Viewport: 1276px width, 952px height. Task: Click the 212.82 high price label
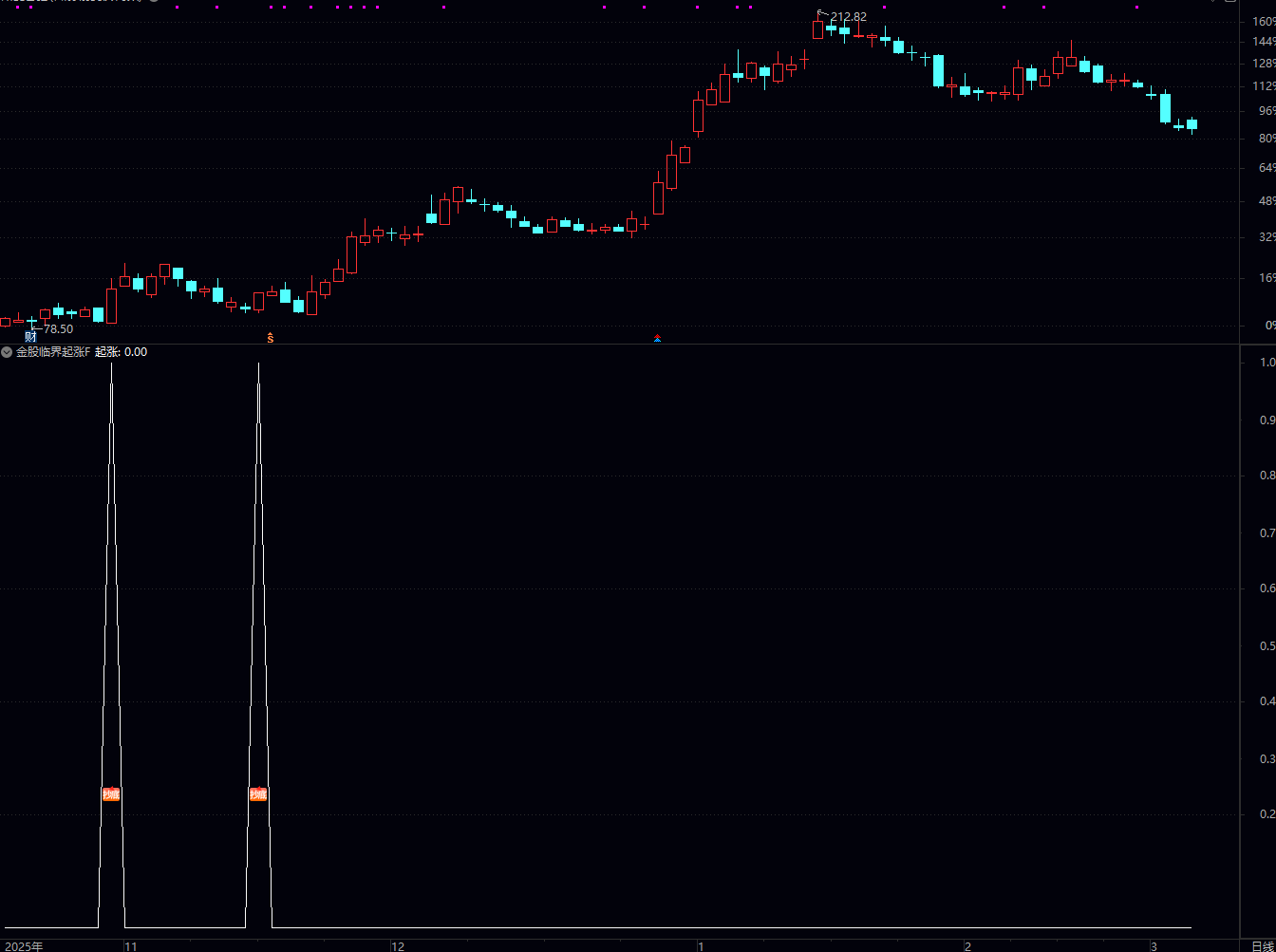[849, 17]
